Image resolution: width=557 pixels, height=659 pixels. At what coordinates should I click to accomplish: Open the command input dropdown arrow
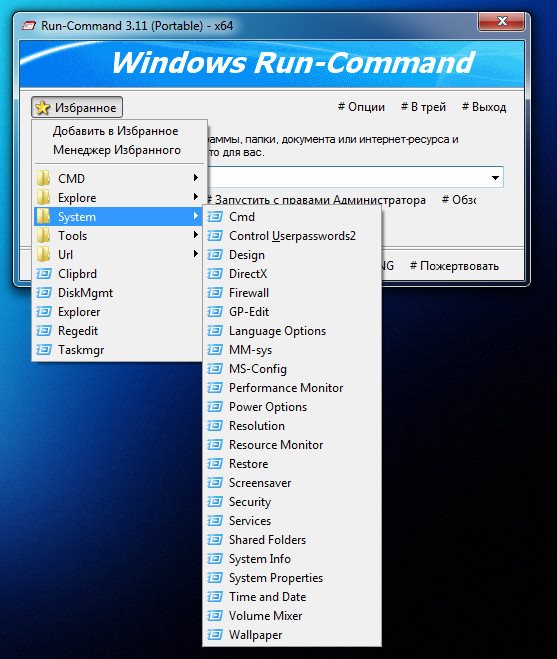(x=495, y=178)
